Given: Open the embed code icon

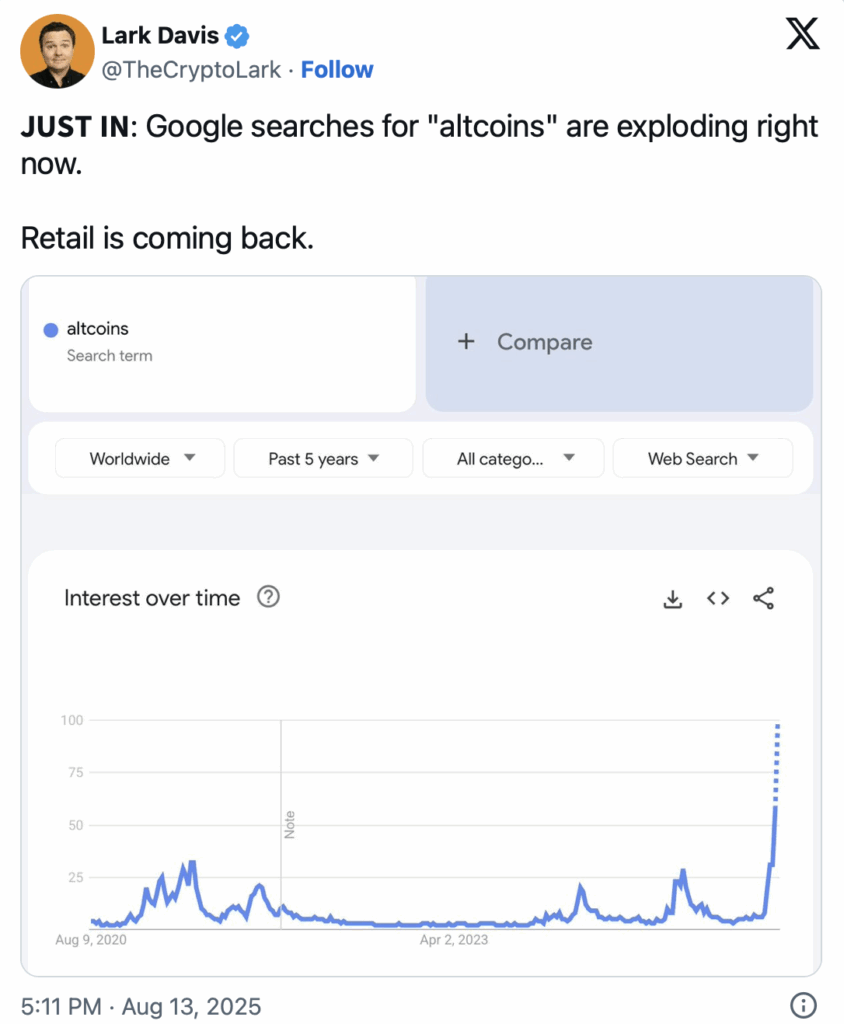Looking at the screenshot, I should coord(718,598).
